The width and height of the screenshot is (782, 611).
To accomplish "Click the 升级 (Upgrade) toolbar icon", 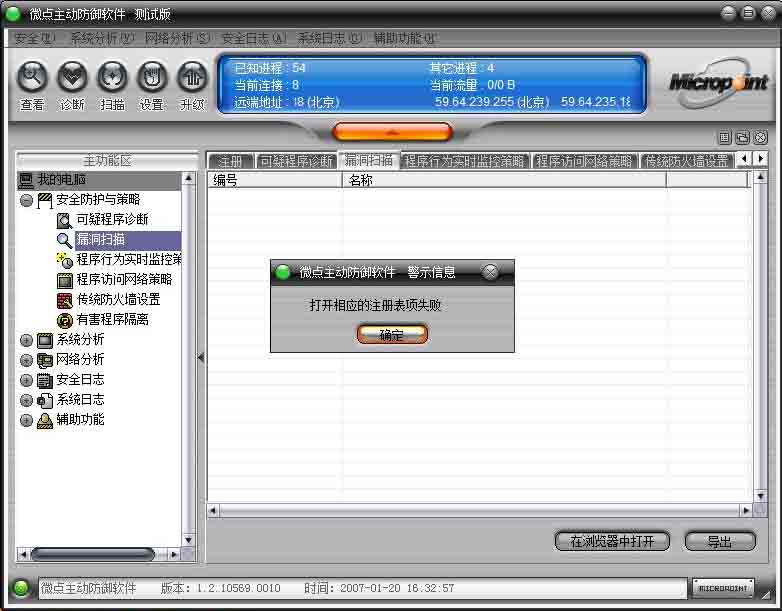I will coord(192,77).
